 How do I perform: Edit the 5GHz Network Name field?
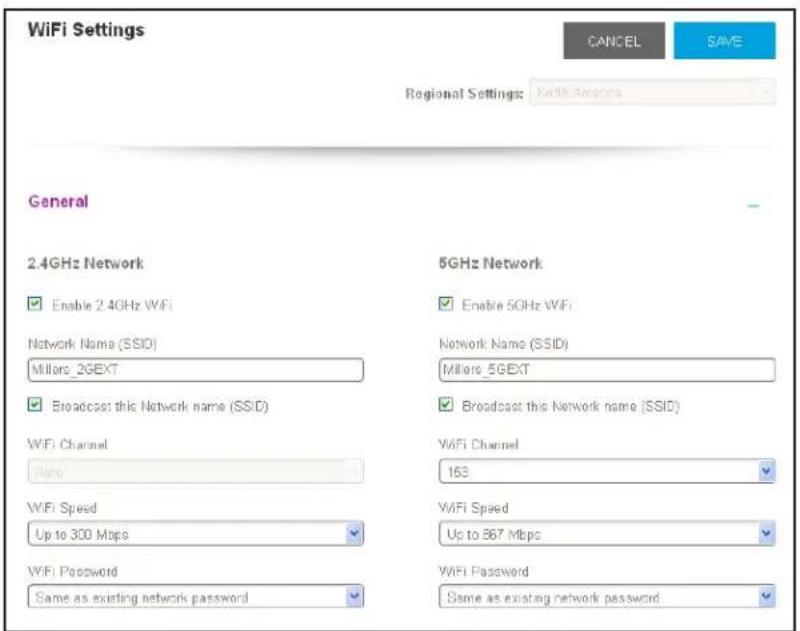click(607, 369)
